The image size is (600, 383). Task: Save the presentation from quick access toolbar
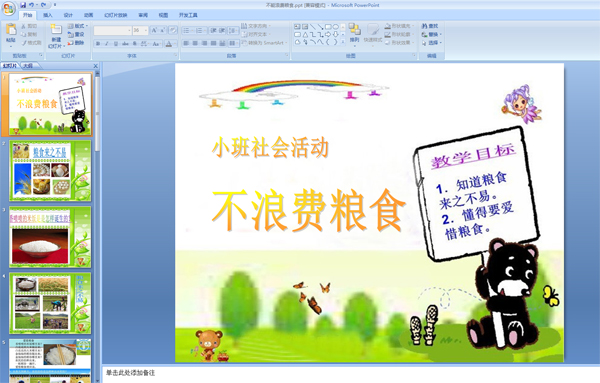(x=23, y=5)
